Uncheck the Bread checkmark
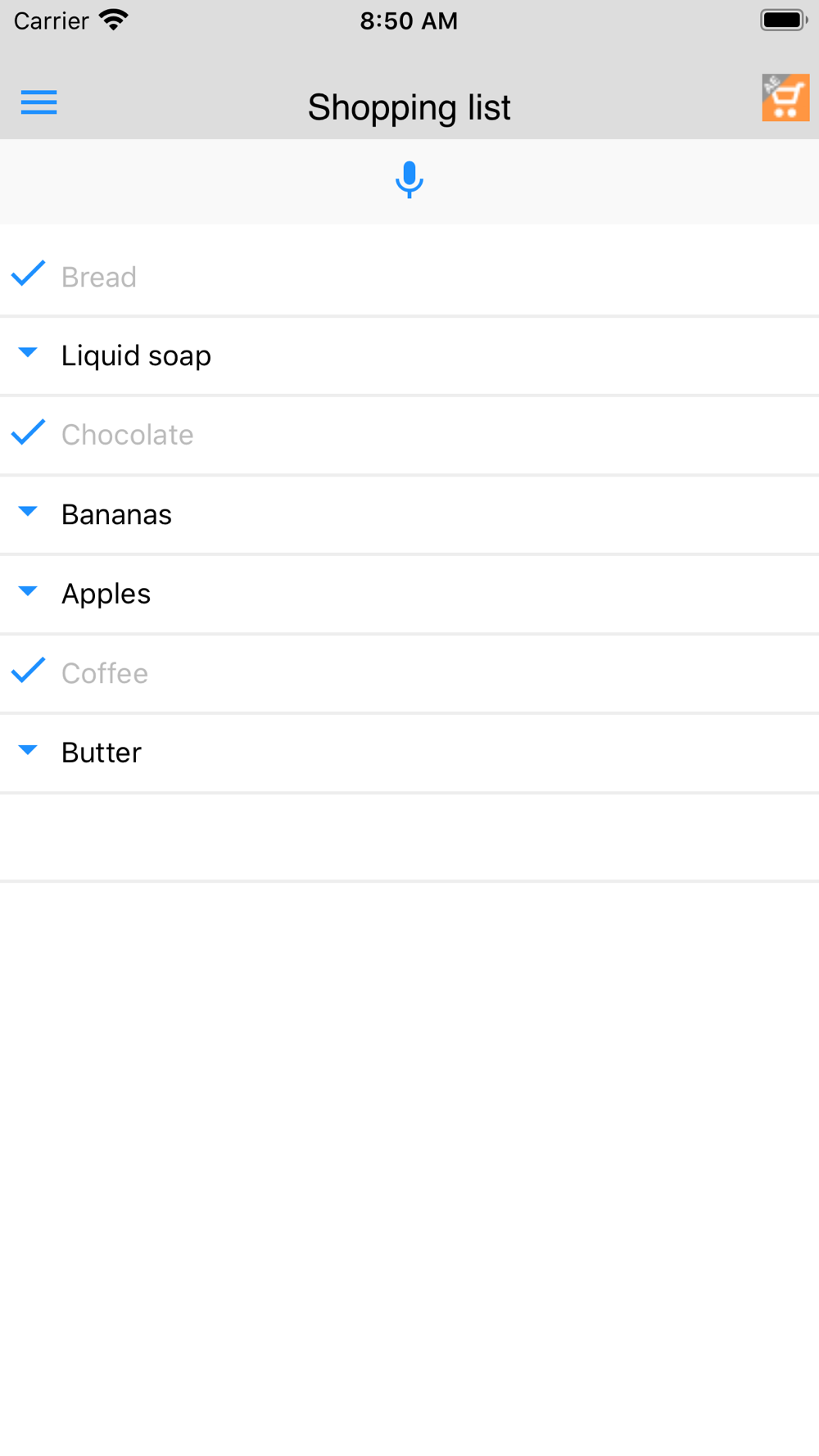819x1456 pixels. tap(28, 274)
